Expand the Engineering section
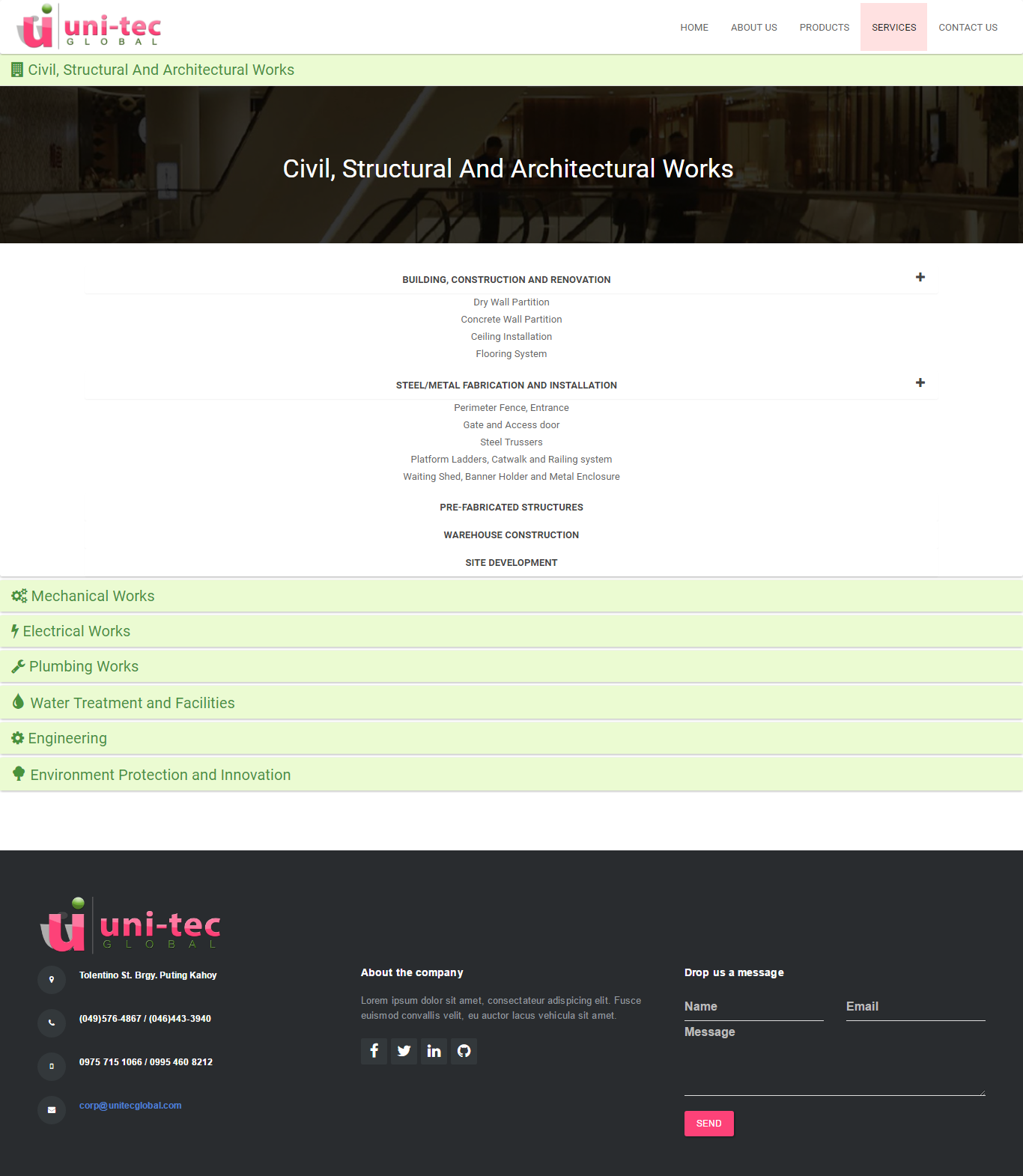The image size is (1023, 1176). pyautogui.click(x=511, y=738)
